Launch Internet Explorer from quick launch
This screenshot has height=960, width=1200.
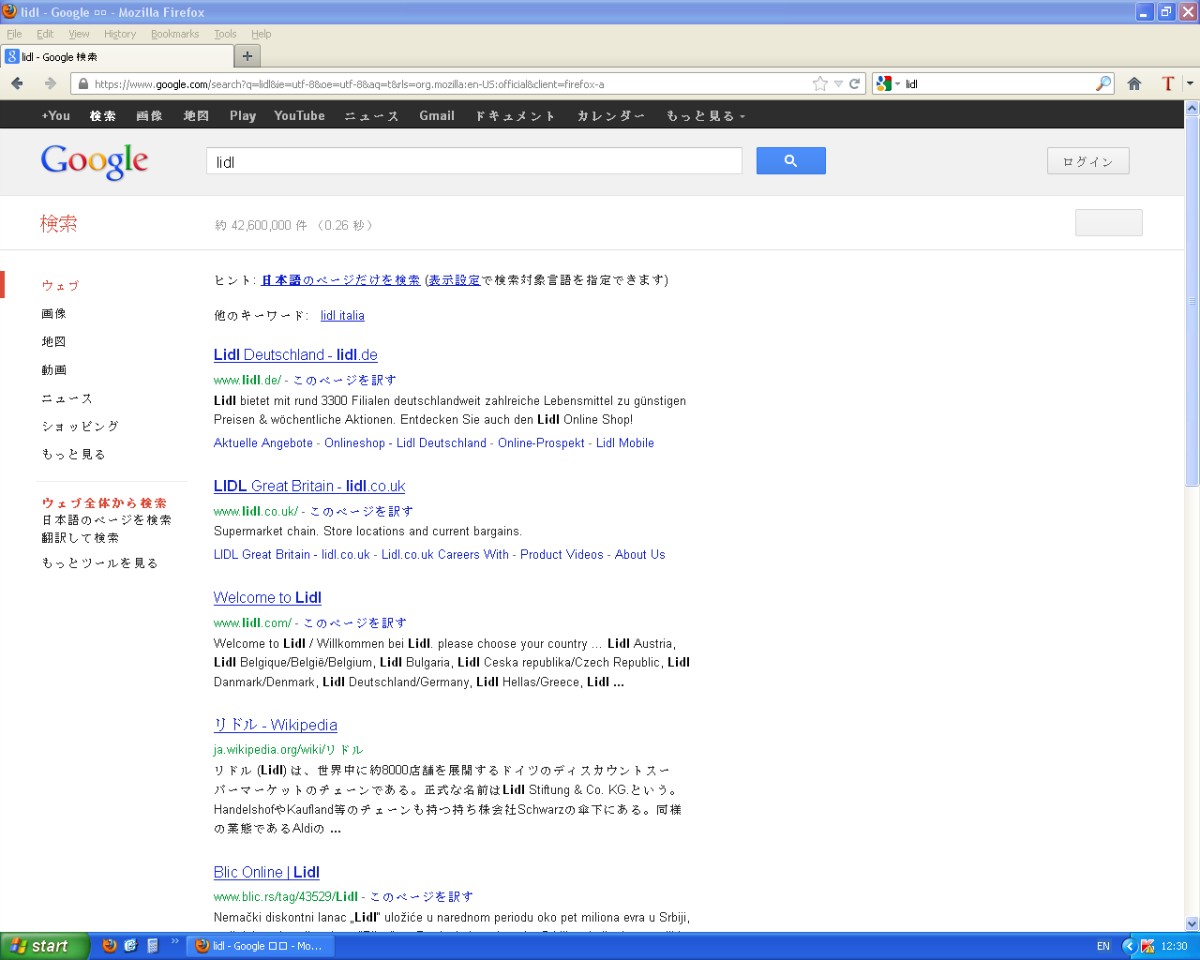131,945
